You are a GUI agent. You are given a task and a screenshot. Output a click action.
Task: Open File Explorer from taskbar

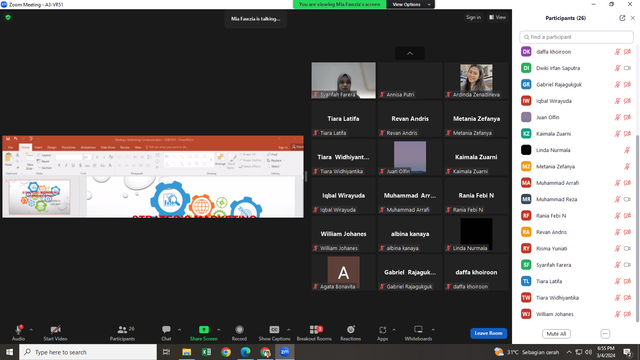(x=187, y=352)
